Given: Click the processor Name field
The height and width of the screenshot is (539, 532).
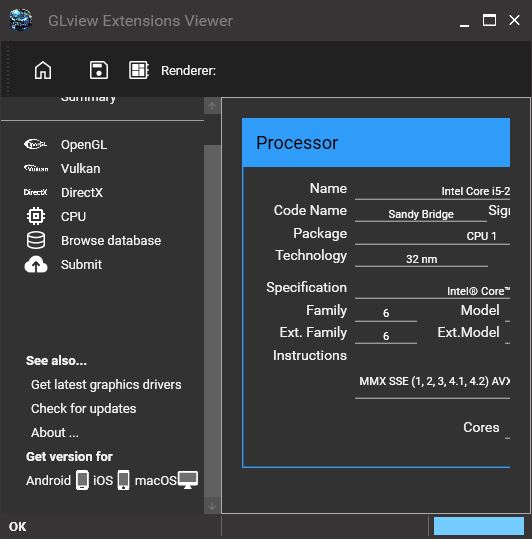Looking at the screenshot, I should pyautogui.click(x=432, y=191).
